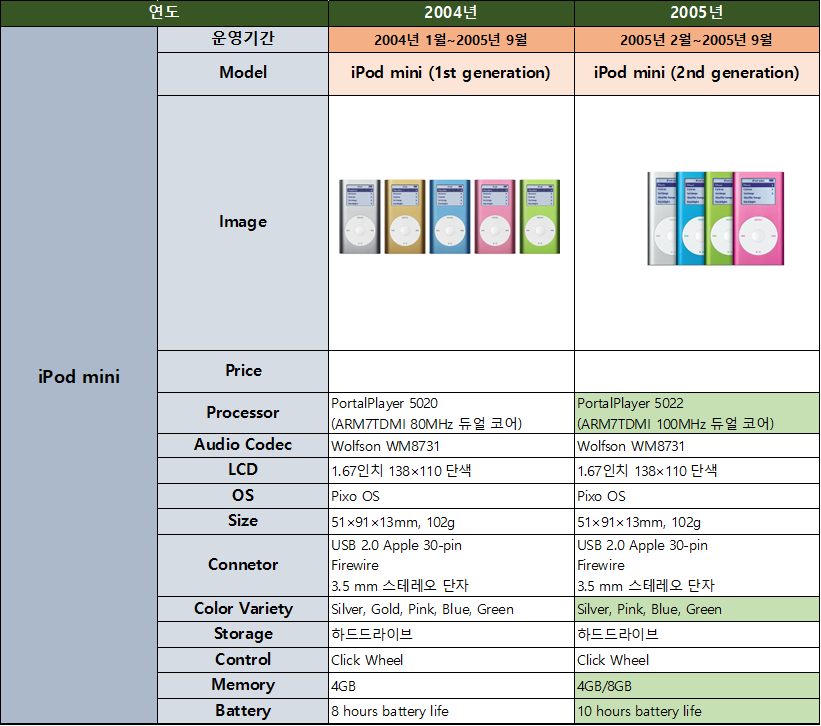Click the '4GB/8GB' memory cell
The width and height of the screenshot is (821, 726).
pyautogui.click(x=697, y=686)
